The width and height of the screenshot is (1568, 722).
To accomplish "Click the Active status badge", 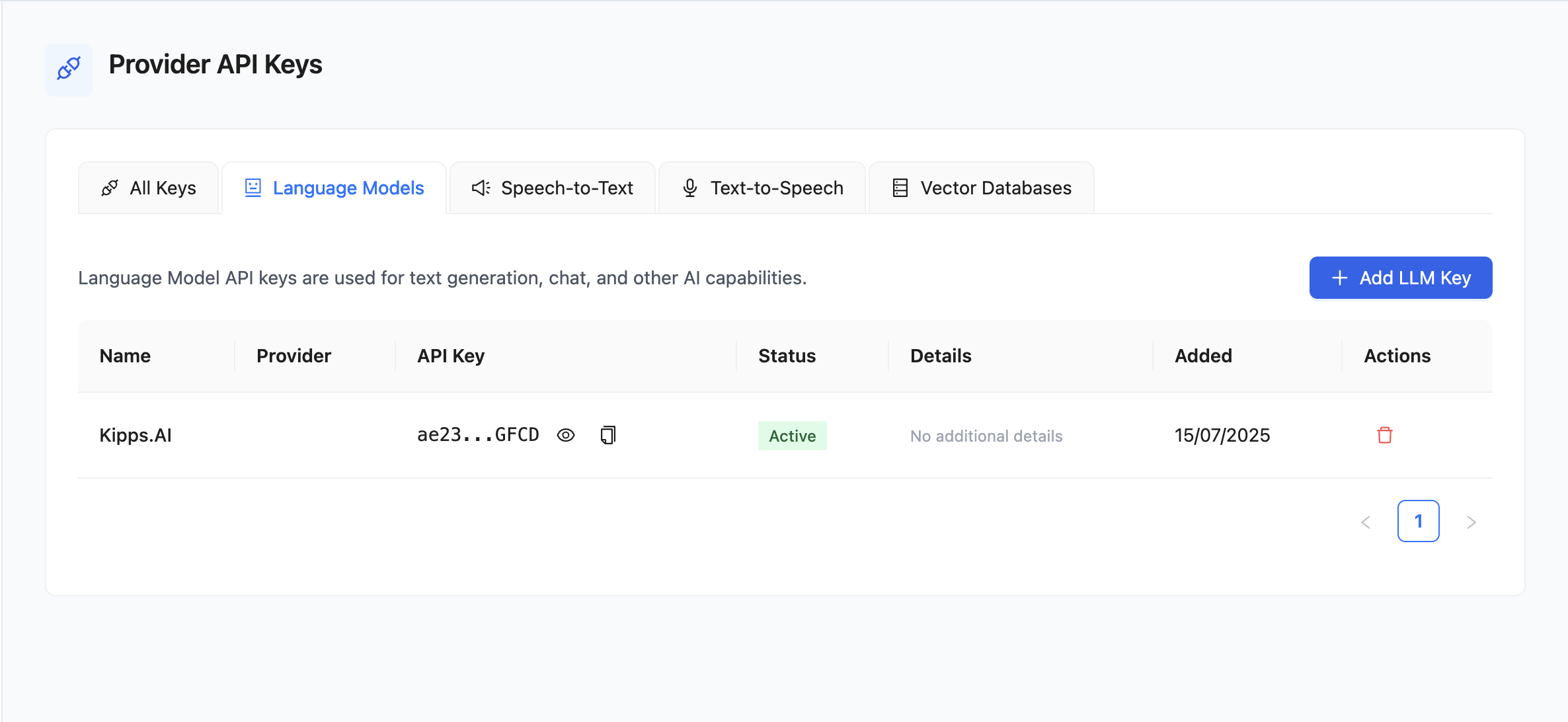I will (793, 436).
